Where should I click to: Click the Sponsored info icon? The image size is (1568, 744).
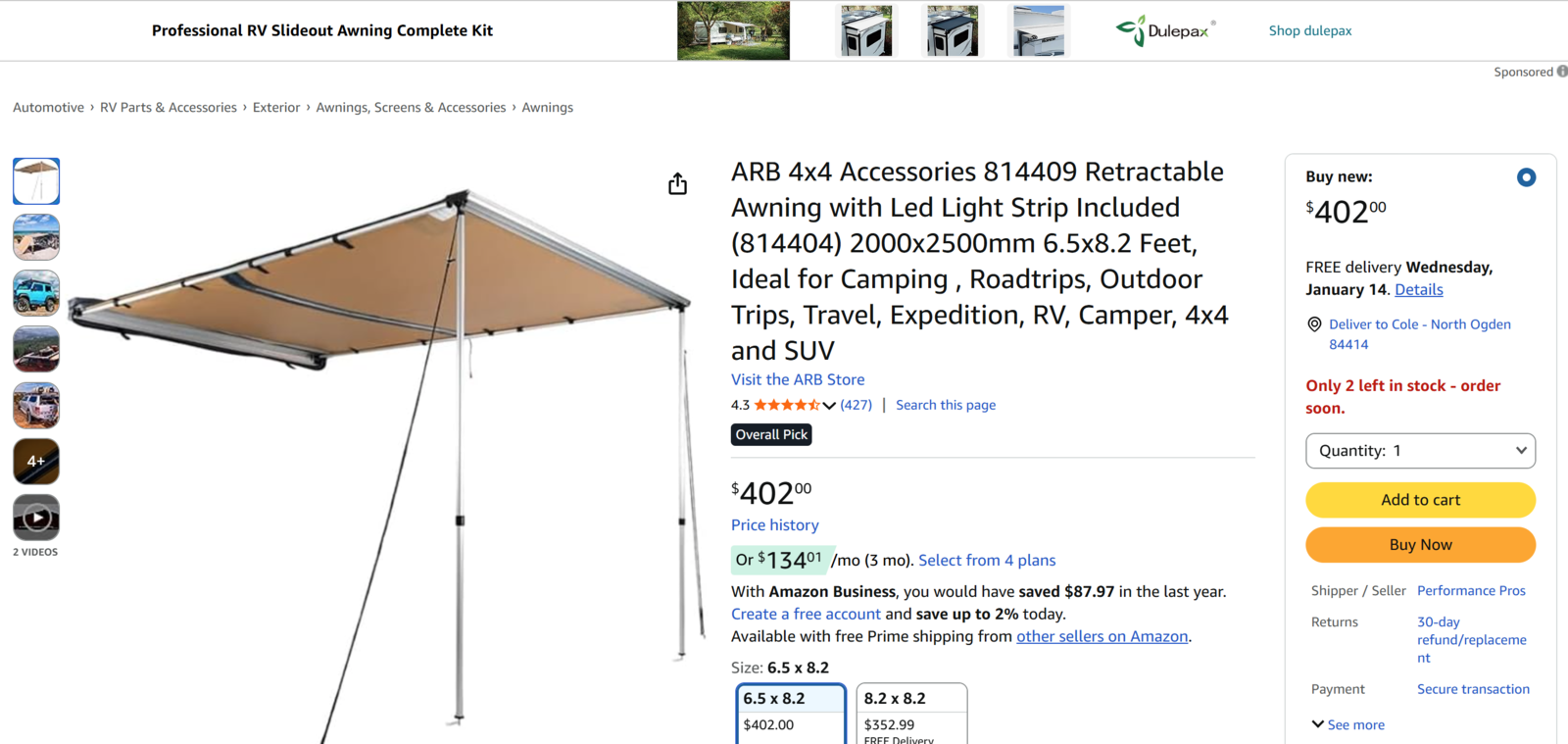coord(1562,72)
